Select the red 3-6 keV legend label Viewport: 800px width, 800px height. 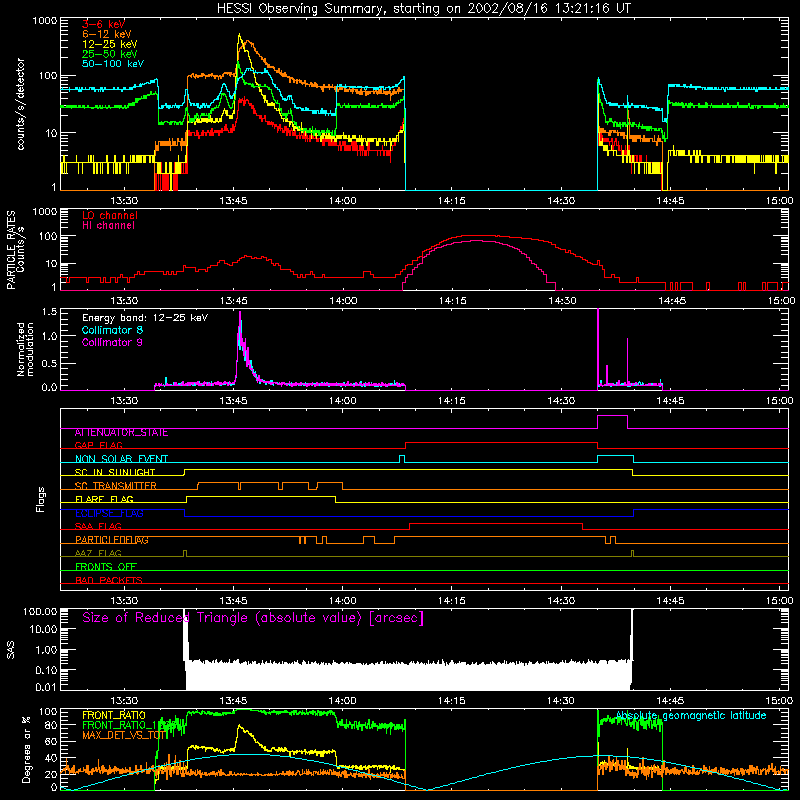tap(104, 24)
